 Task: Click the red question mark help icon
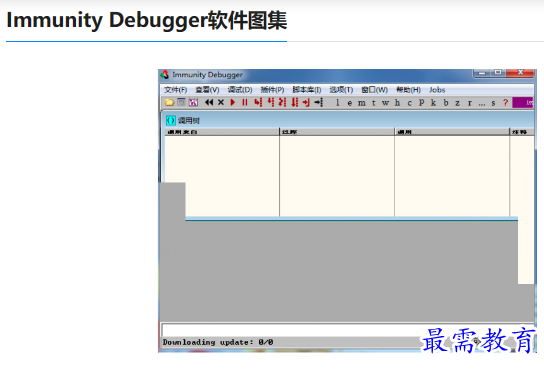505,102
